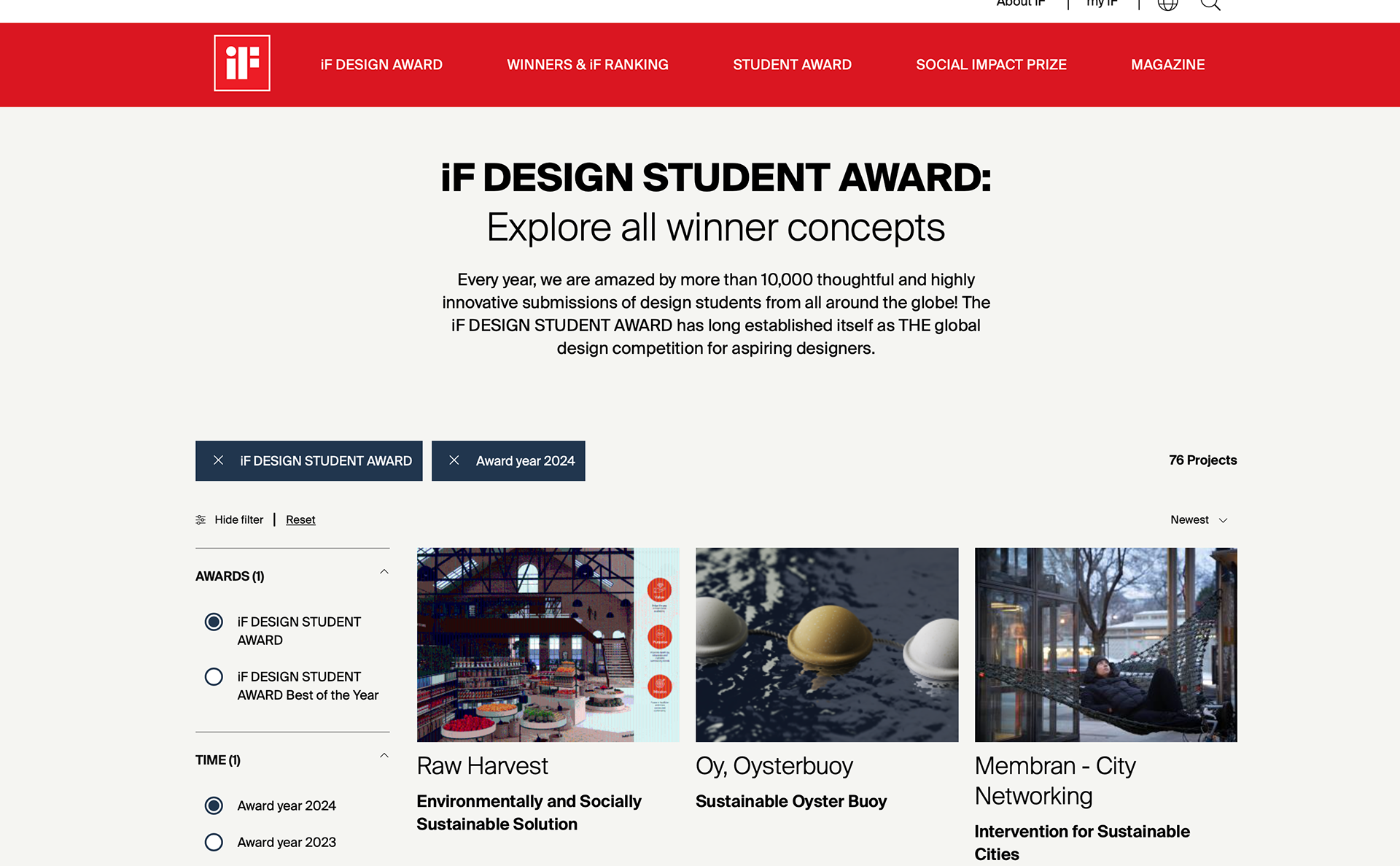Click Environmentally and Socially Sustainable Solution subtitle
The height and width of the screenshot is (866, 1400).
[529, 813]
